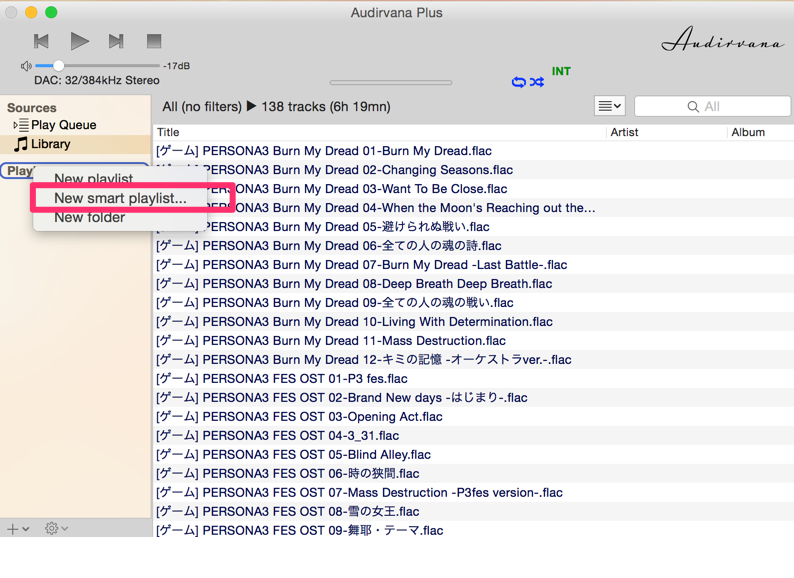Stop playback with the square button
Viewport: 794px width, 578px height.
click(154, 41)
